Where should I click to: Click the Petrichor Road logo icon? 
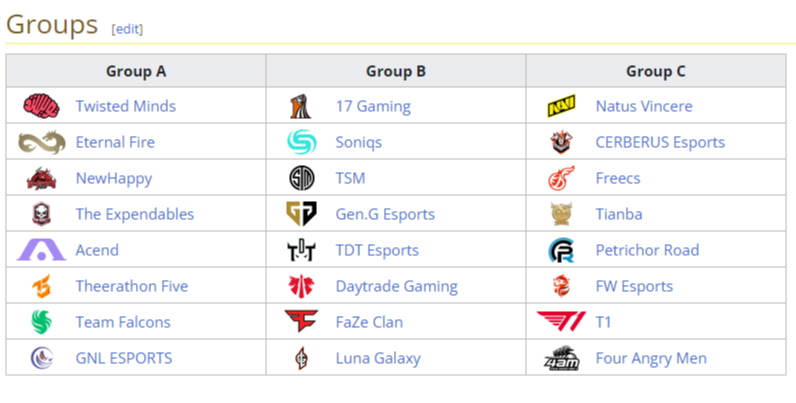click(561, 250)
